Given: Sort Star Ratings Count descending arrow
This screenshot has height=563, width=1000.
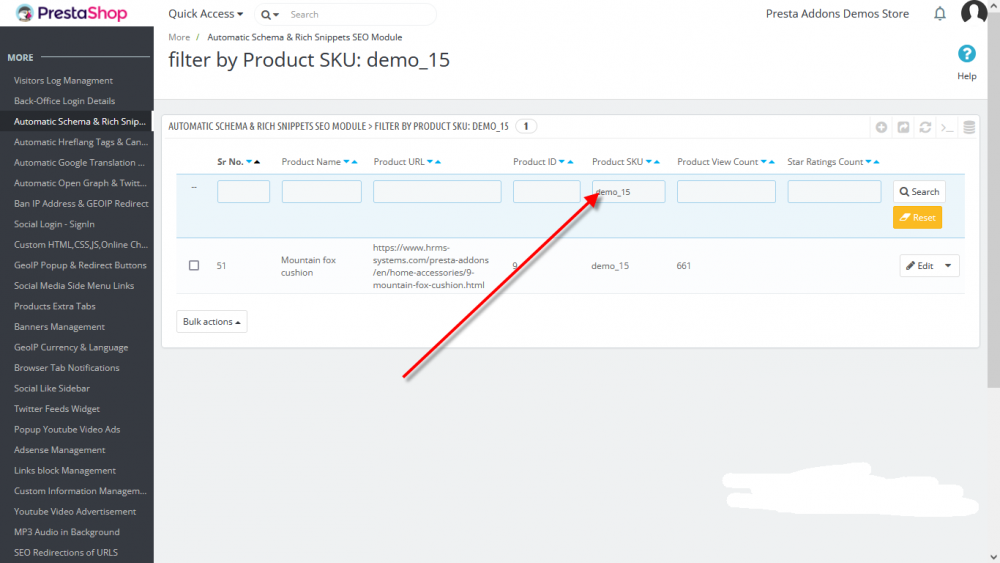Looking at the screenshot, I should 868,162.
